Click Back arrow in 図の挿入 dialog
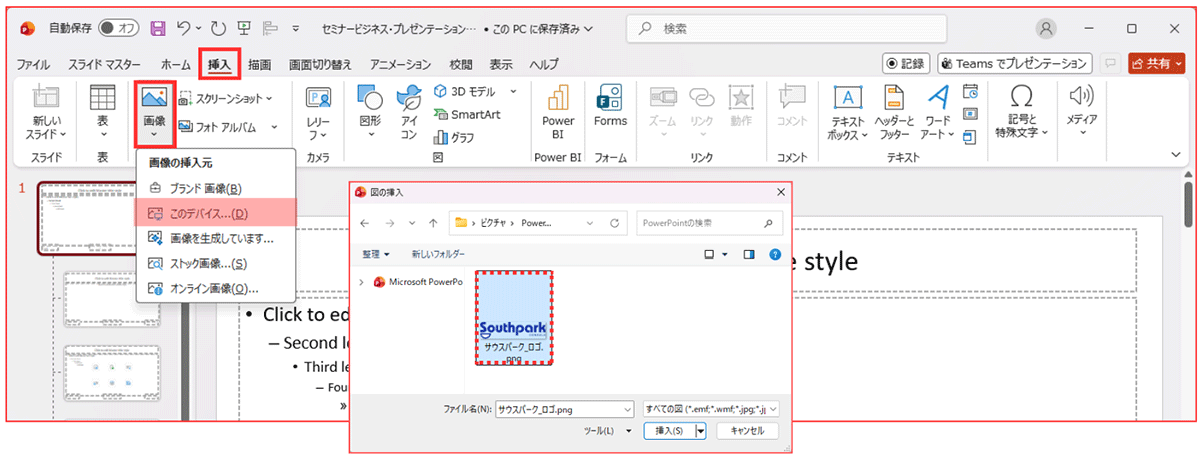The width and height of the screenshot is (1200, 456). (x=364, y=222)
